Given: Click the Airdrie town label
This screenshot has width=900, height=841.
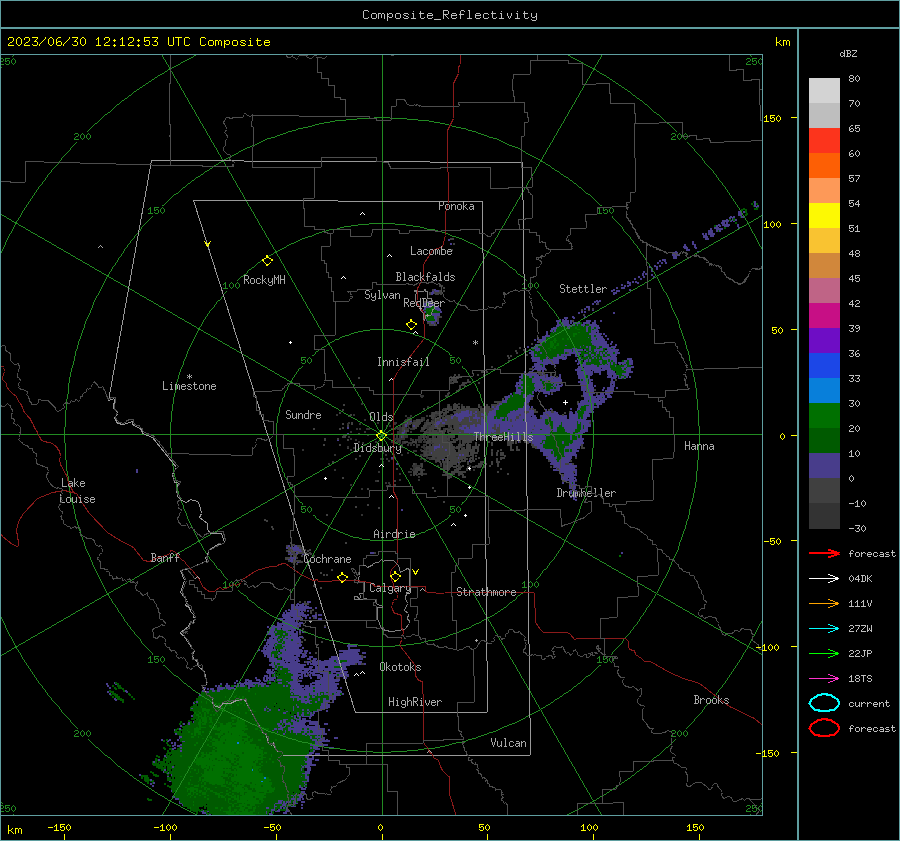Looking at the screenshot, I should [394, 534].
